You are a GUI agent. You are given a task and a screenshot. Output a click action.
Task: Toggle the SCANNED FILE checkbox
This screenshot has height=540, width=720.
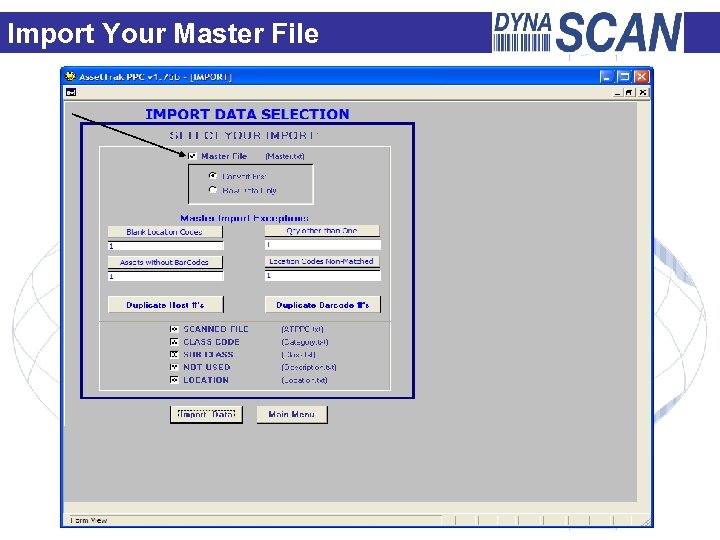click(x=174, y=329)
